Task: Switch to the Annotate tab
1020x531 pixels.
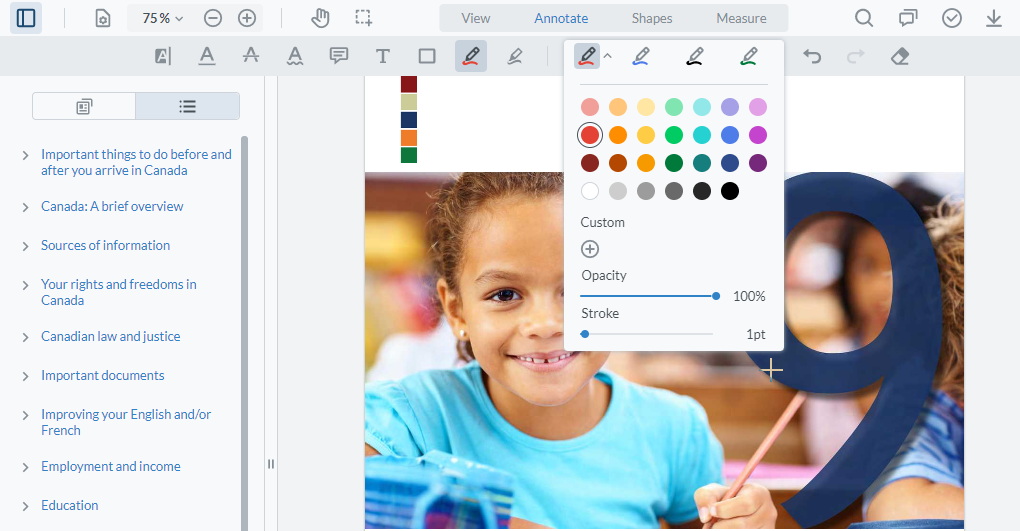Action: tap(561, 18)
